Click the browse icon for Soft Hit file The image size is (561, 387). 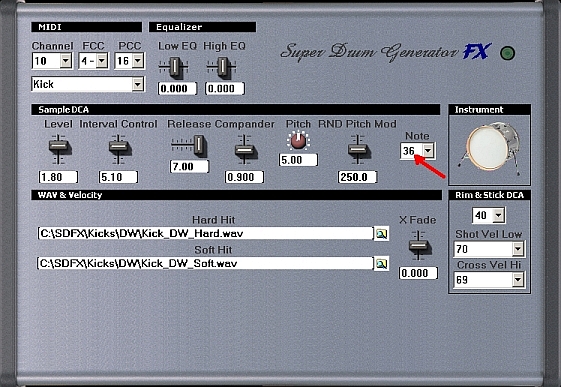pyautogui.click(x=381, y=264)
